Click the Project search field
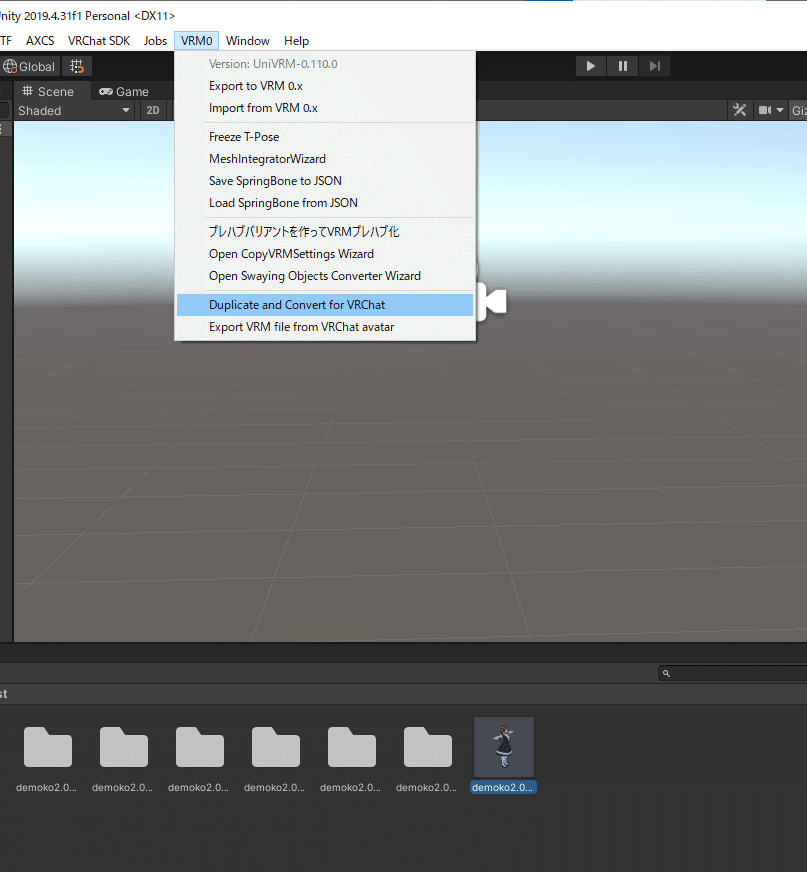Image resolution: width=807 pixels, height=872 pixels. point(733,673)
